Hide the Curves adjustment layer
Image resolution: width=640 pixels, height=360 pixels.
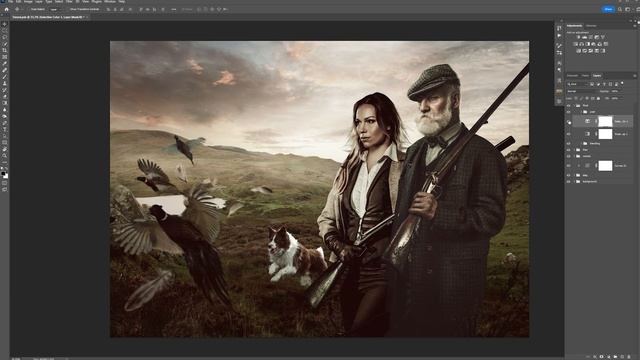[x=568, y=165]
